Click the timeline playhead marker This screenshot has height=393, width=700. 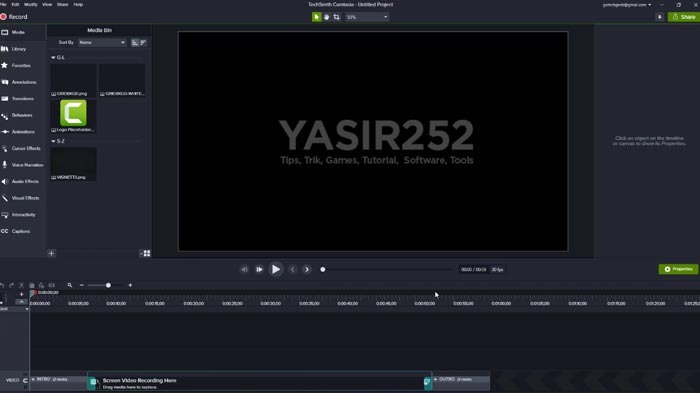click(33, 293)
